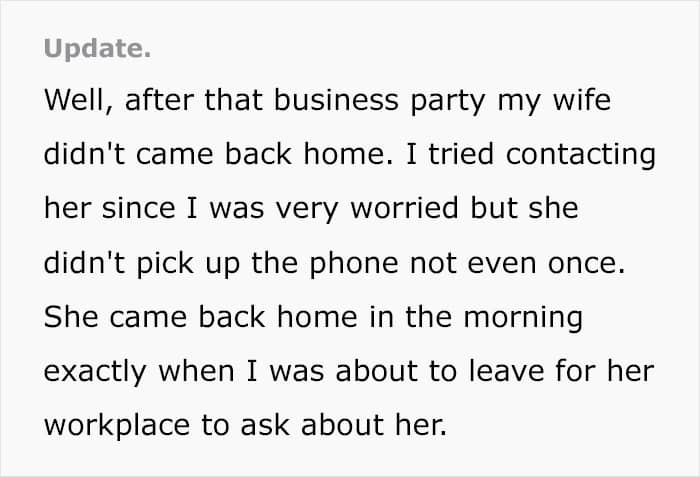Click the phrase "didn't came back home."
Viewport: 700px width, 477px height.
pyautogui.click(x=219, y=154)
